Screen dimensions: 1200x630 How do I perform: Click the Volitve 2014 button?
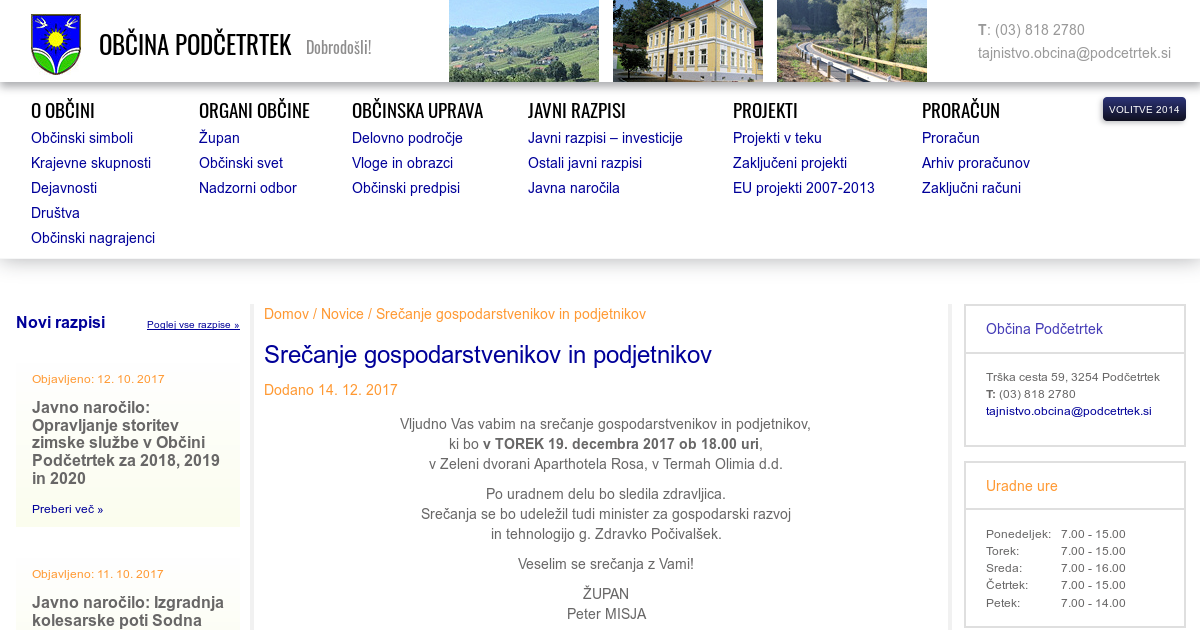pyautogui.click(x=1143, y=109)
